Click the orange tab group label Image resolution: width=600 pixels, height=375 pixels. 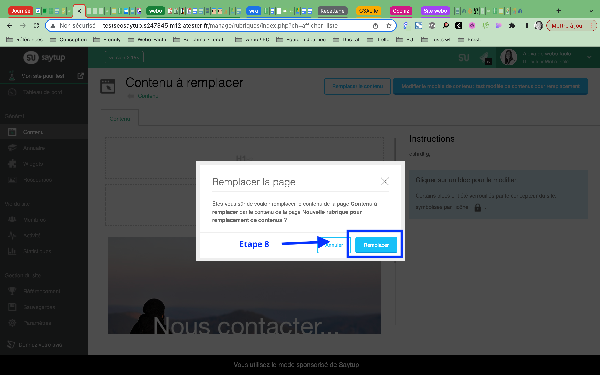point(368,11)
